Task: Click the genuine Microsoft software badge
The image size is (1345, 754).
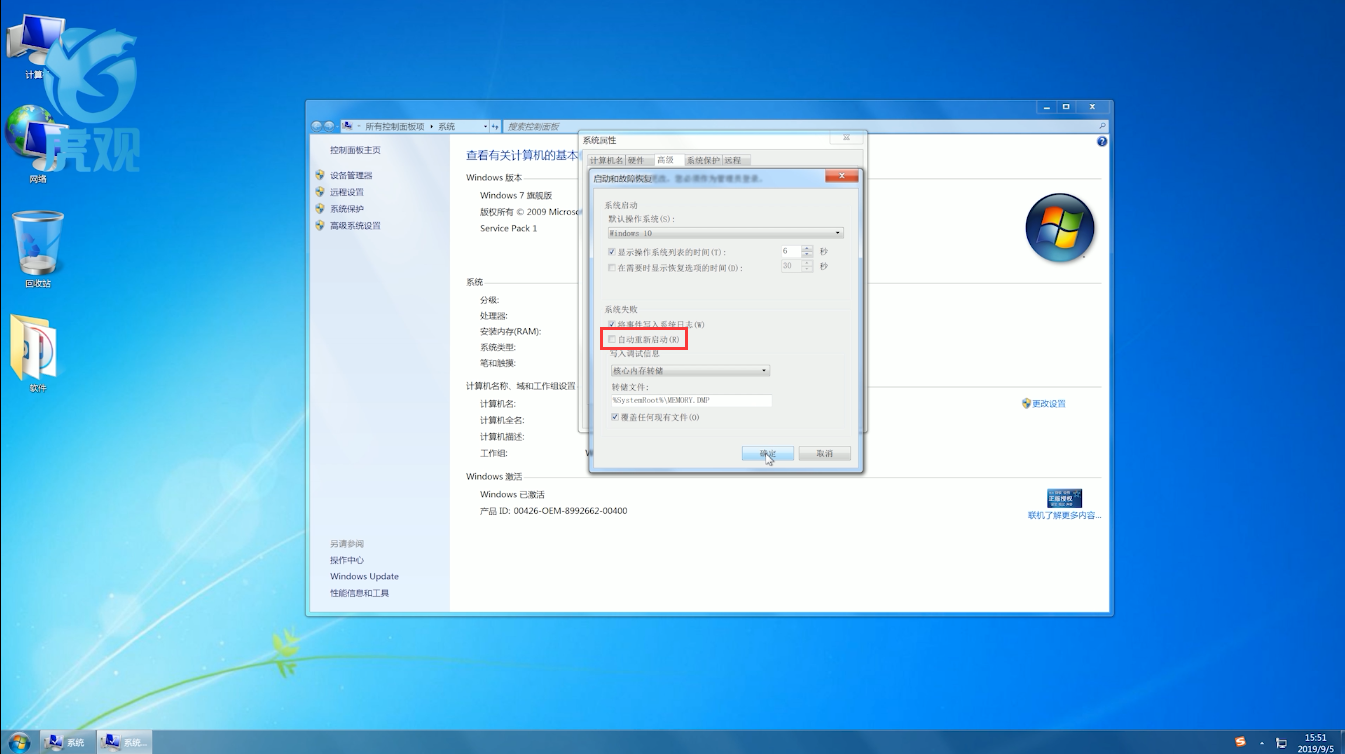Action: 1064,498
